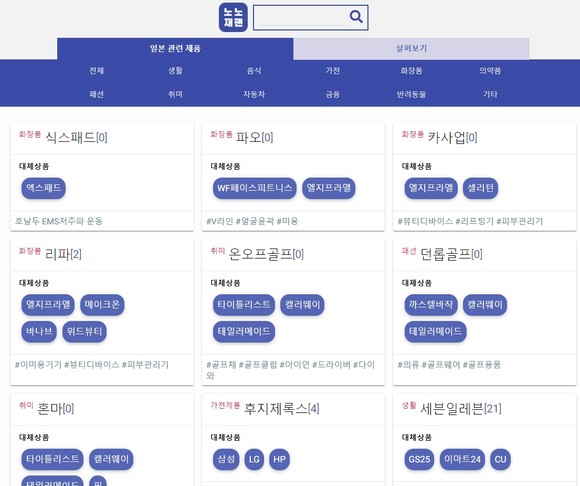Click the WF페이스피트니스 chip
Image resolution: width=580 pixels, height=486 pixels.
coord(254,188)
